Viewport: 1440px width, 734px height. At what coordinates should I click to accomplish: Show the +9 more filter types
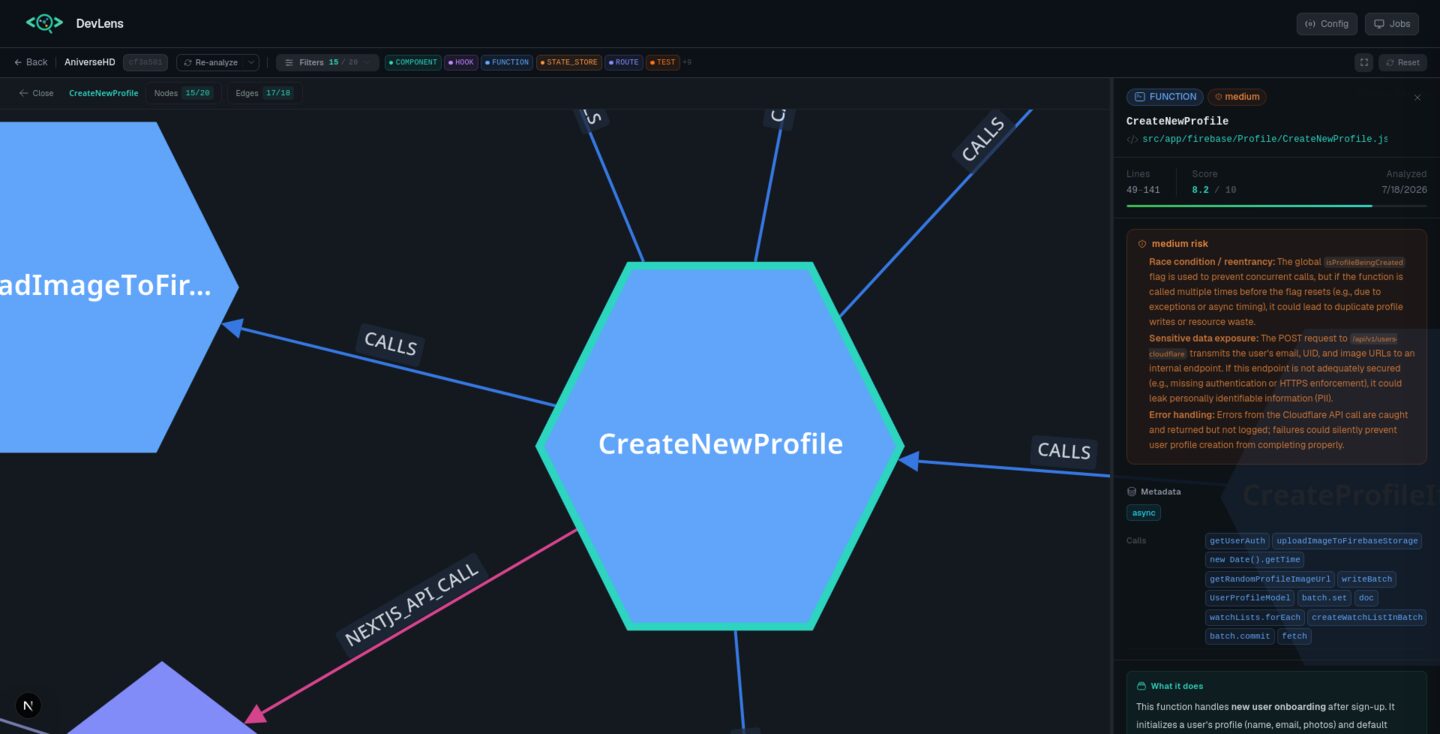(x=687, y=63)
